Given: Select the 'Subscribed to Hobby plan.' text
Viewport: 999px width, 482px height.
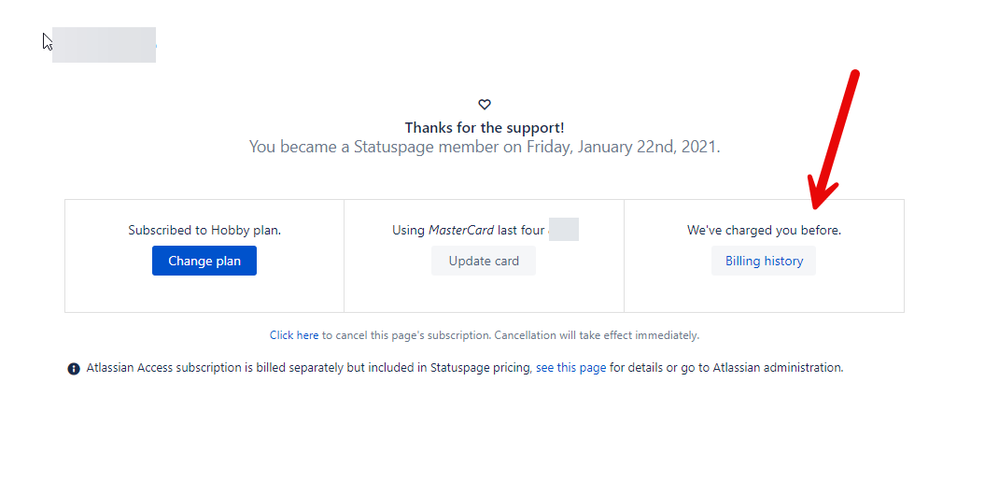Looking at the screenshot, I should coord(205,230).
